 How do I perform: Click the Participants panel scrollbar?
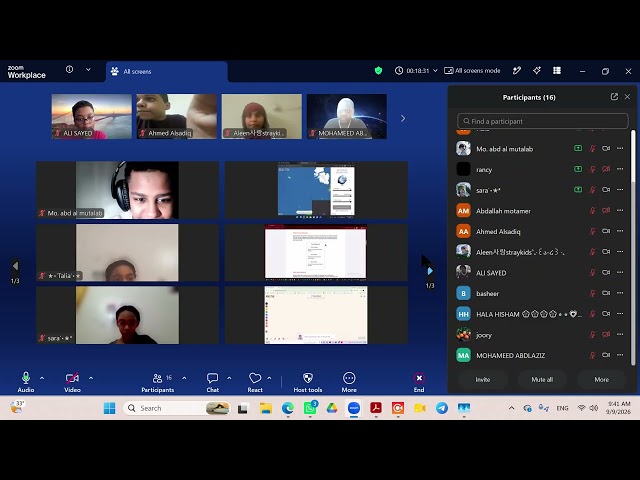point(633,247)
